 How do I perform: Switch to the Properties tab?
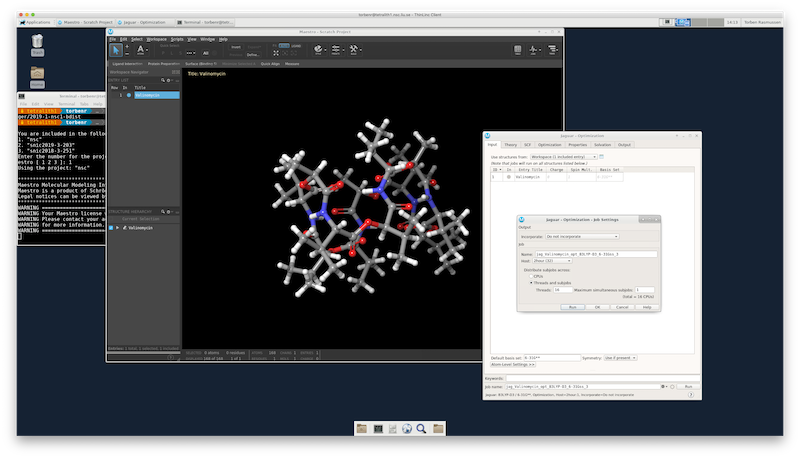[578, 145]
